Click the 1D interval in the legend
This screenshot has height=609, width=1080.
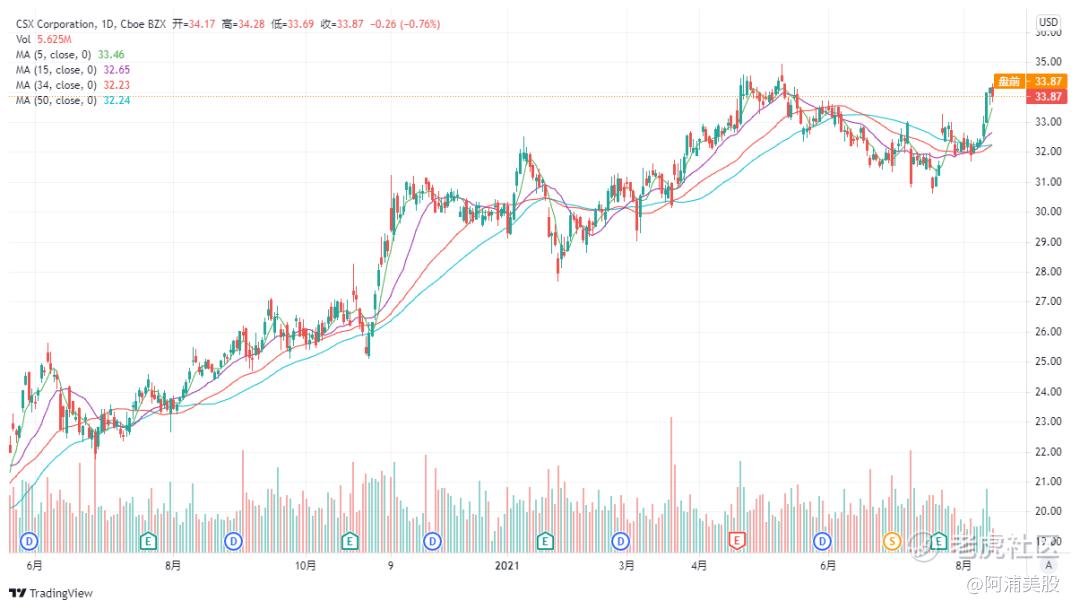(x=107, y=24)
